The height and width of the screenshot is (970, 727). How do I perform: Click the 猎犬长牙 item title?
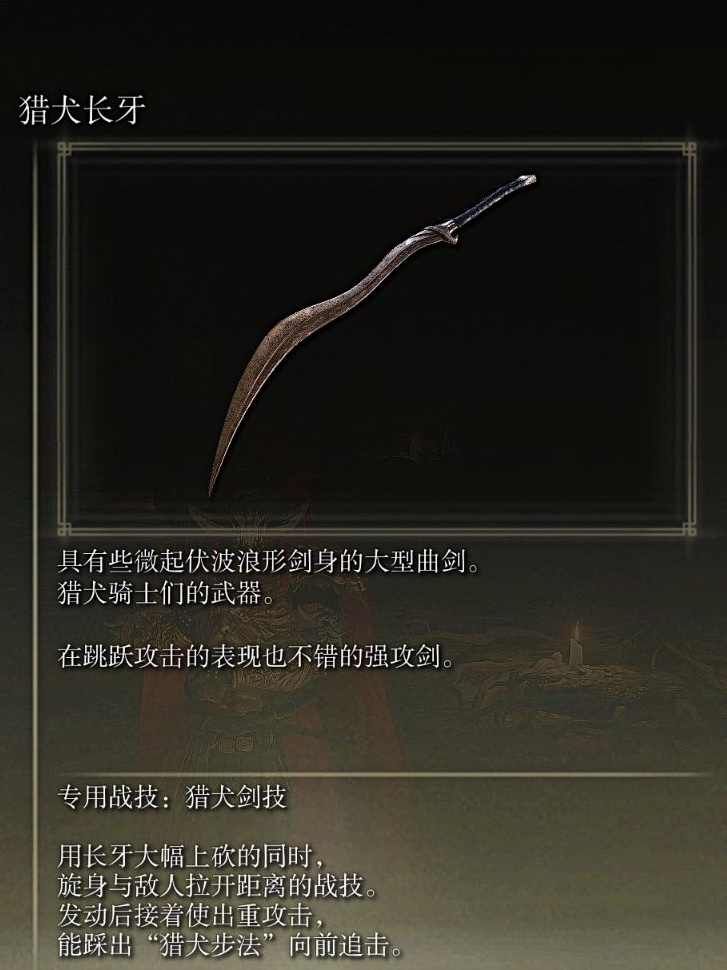coord(82,110)
